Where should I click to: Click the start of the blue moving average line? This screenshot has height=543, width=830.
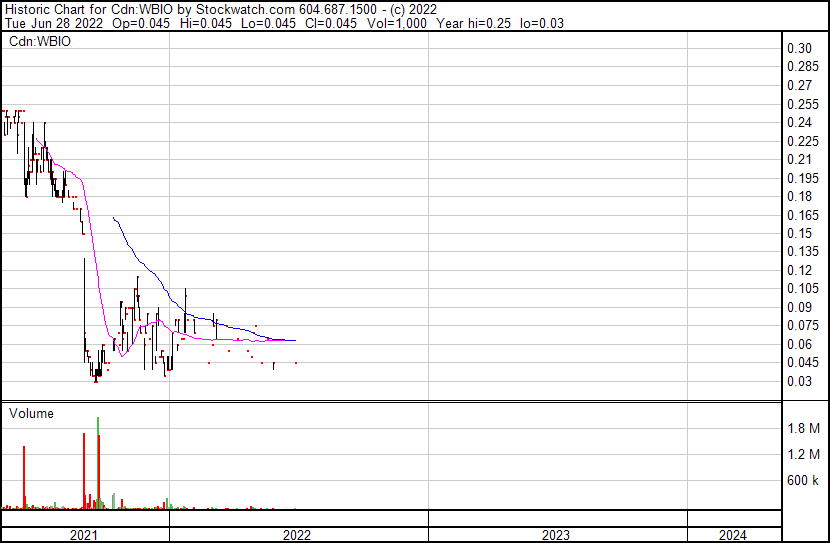(x=114, y=218)
